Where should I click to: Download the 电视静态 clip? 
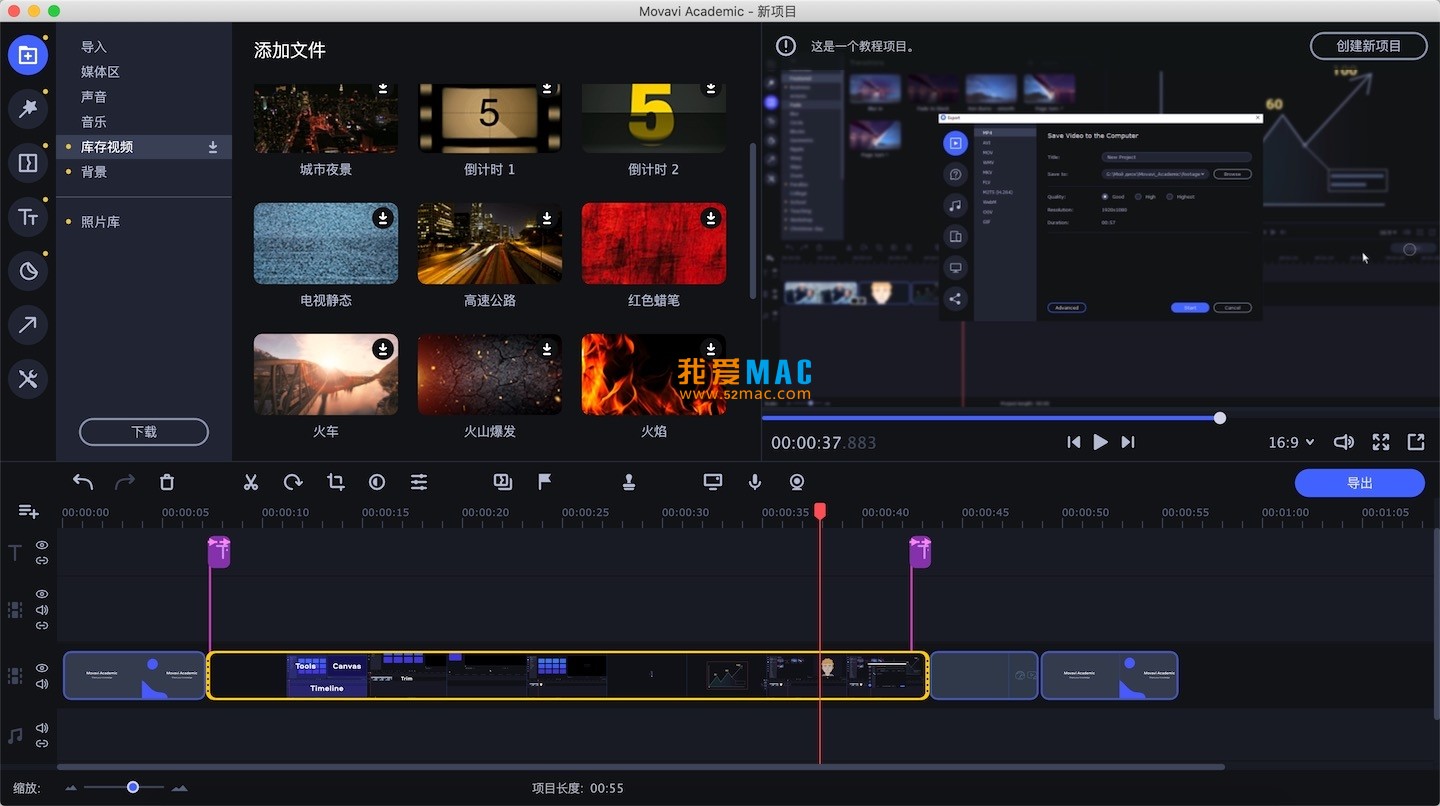pyautogui.click(x=382, y=217)
